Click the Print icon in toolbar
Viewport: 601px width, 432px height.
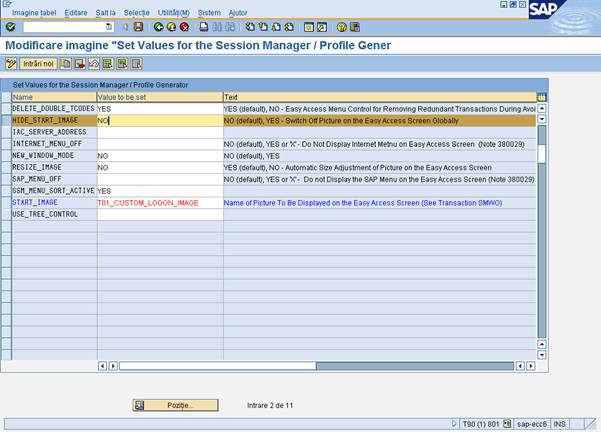[204, 27]
